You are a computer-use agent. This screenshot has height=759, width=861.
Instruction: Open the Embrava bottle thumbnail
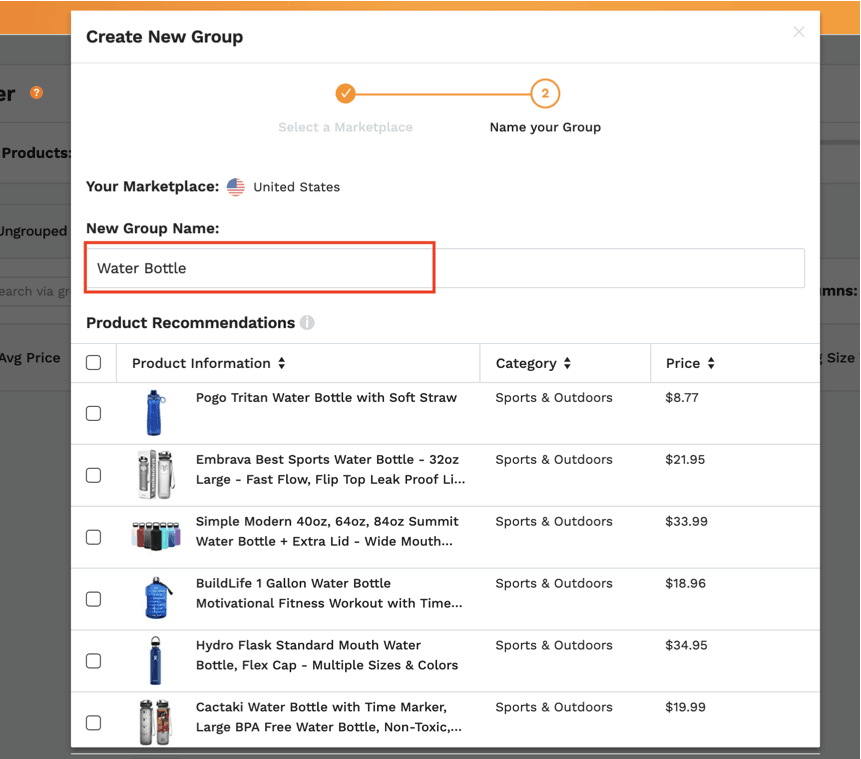pyautogui.click(x=156, y=475)
